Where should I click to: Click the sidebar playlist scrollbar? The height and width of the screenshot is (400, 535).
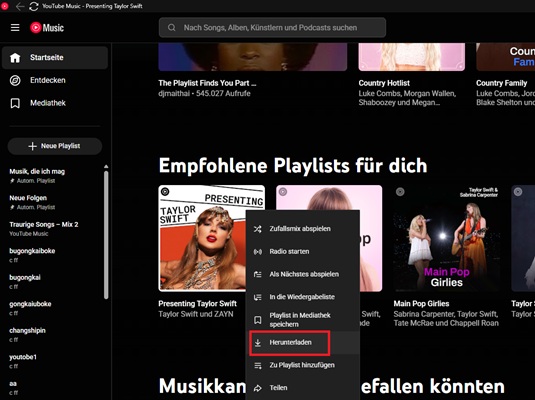point(106,235)
